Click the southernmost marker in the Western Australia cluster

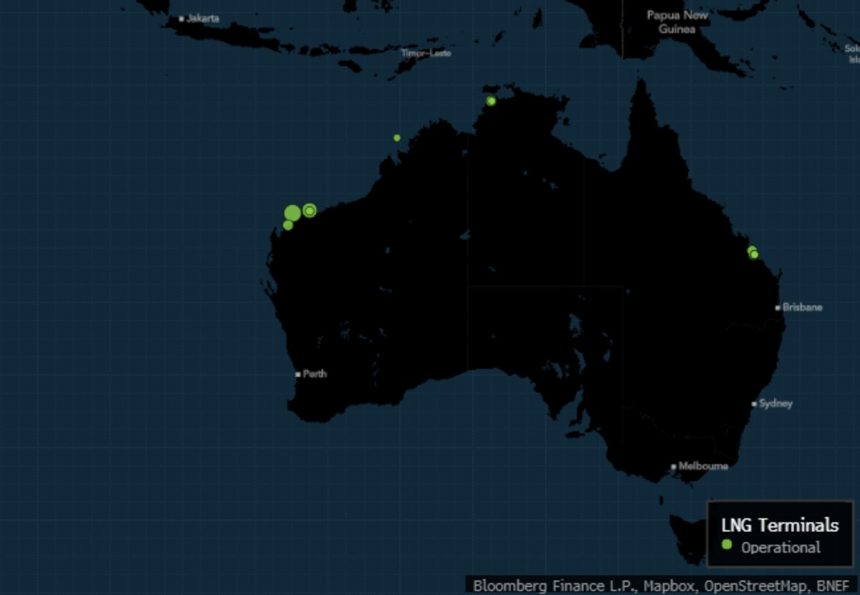coord(288,226)
